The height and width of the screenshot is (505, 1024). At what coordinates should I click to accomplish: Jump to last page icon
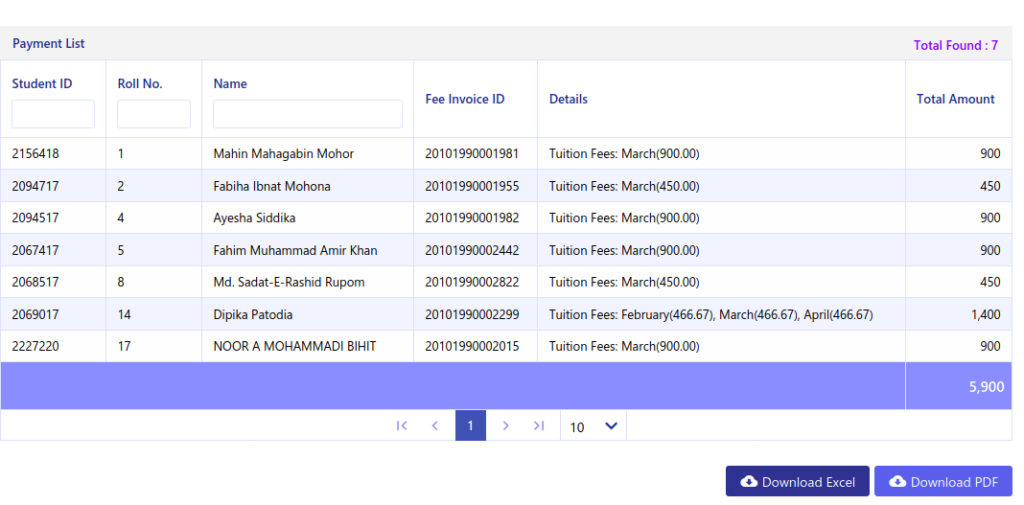coord(538,426)
